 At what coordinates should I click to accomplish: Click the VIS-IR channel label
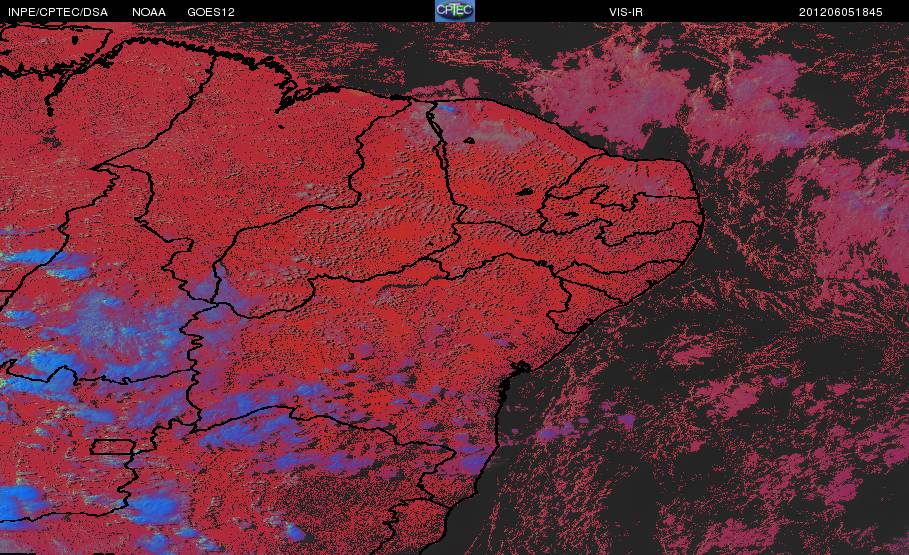pyautogui.click(x=626, y=12)
